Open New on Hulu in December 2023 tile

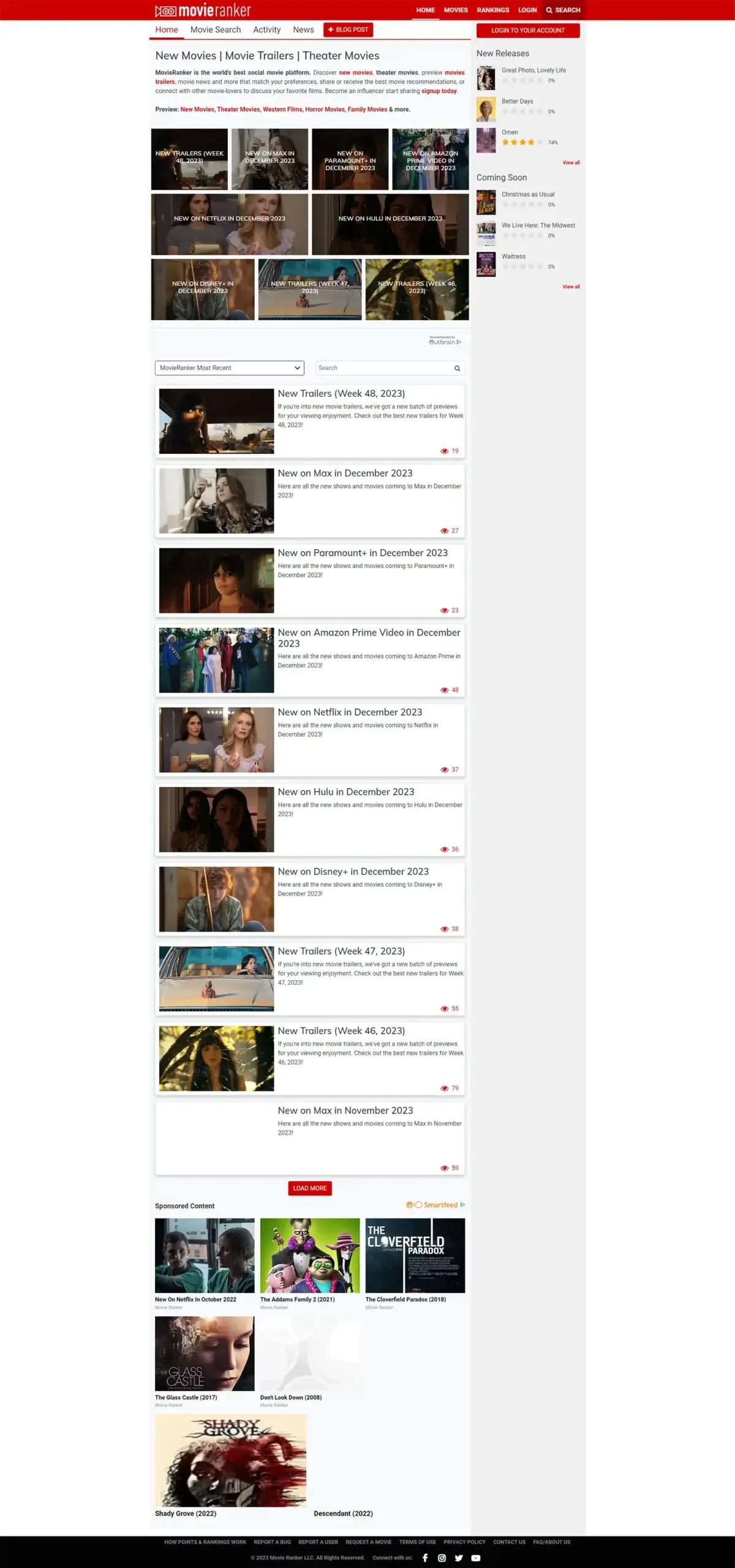point(390,224)
